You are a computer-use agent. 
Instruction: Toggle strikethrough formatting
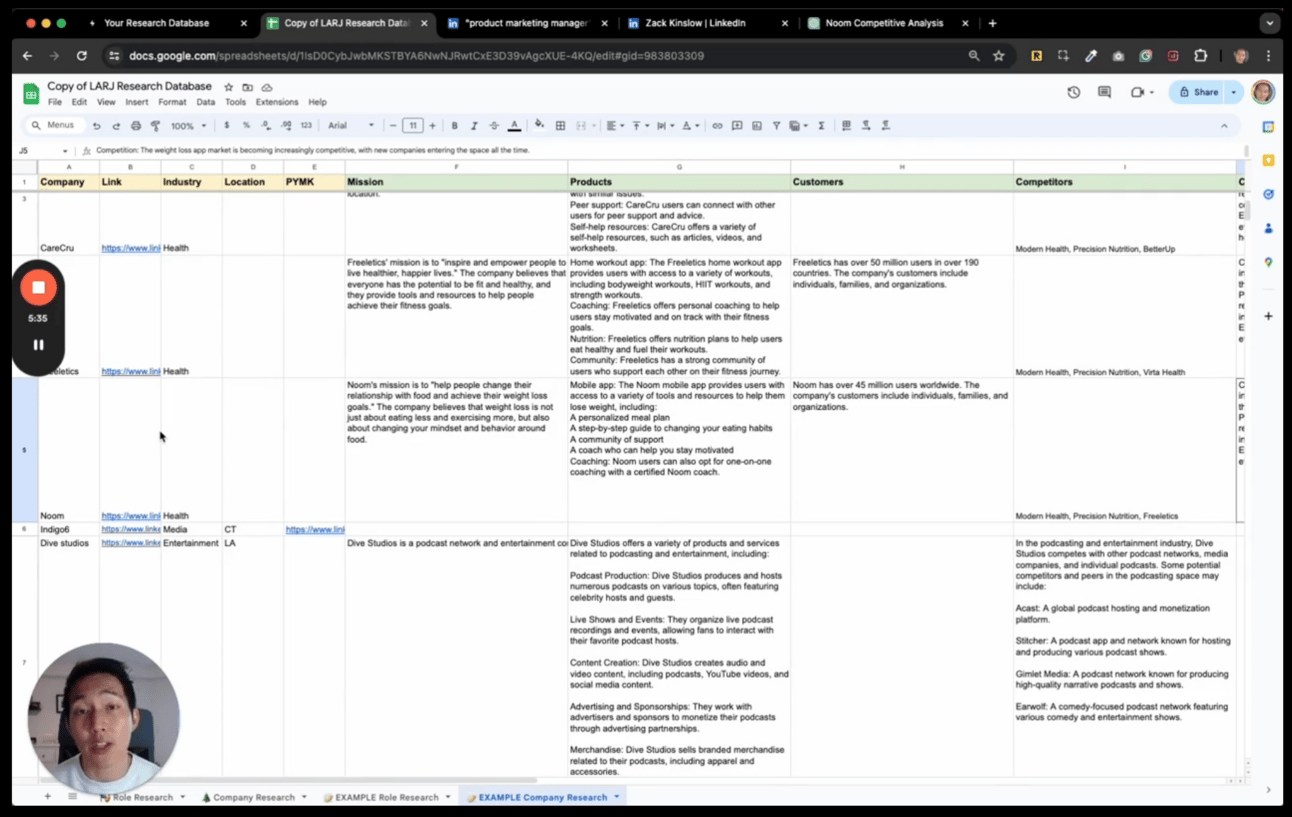[494, 126]
